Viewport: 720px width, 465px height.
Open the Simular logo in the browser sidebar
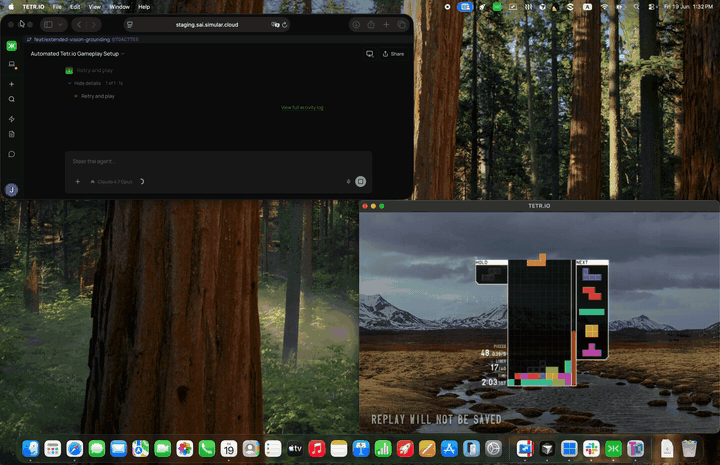click(x=11, y=46)
